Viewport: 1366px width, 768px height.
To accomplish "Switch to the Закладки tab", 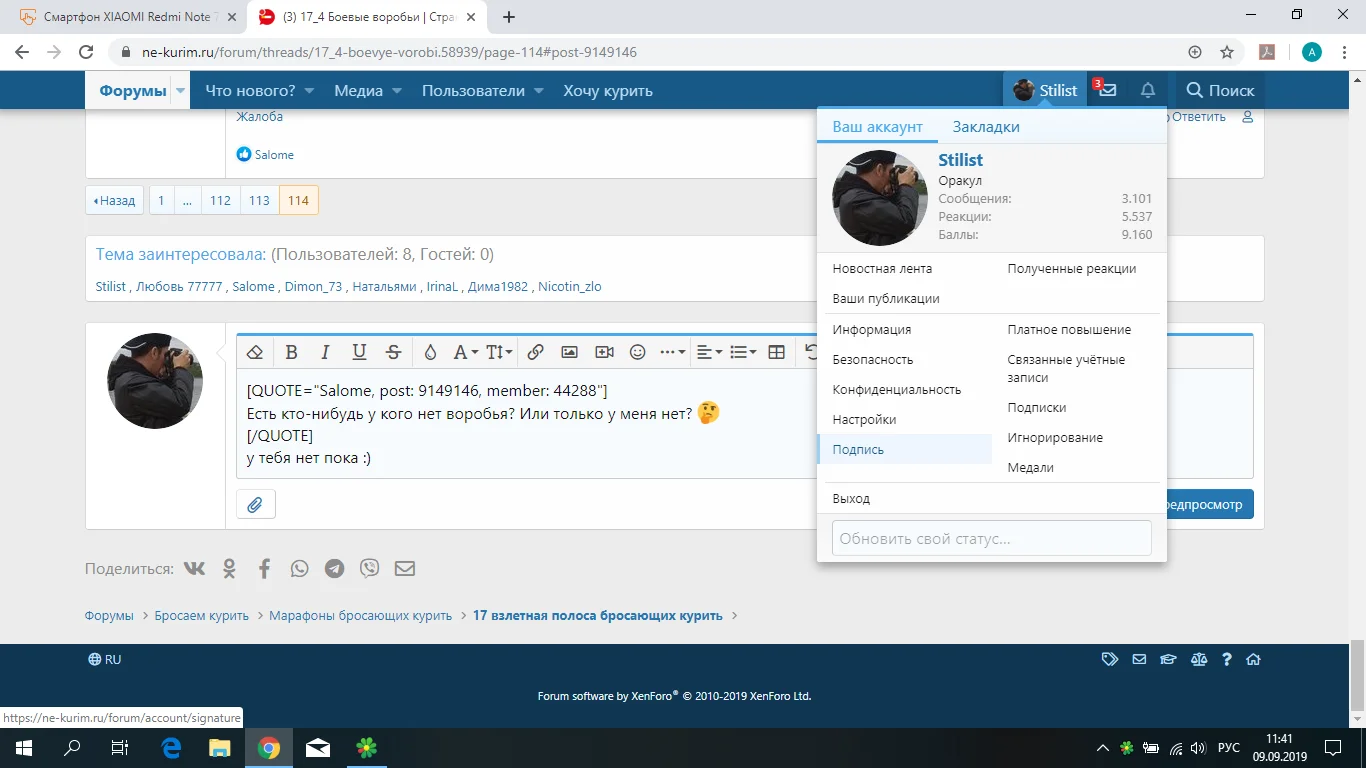I will [986, 127].
